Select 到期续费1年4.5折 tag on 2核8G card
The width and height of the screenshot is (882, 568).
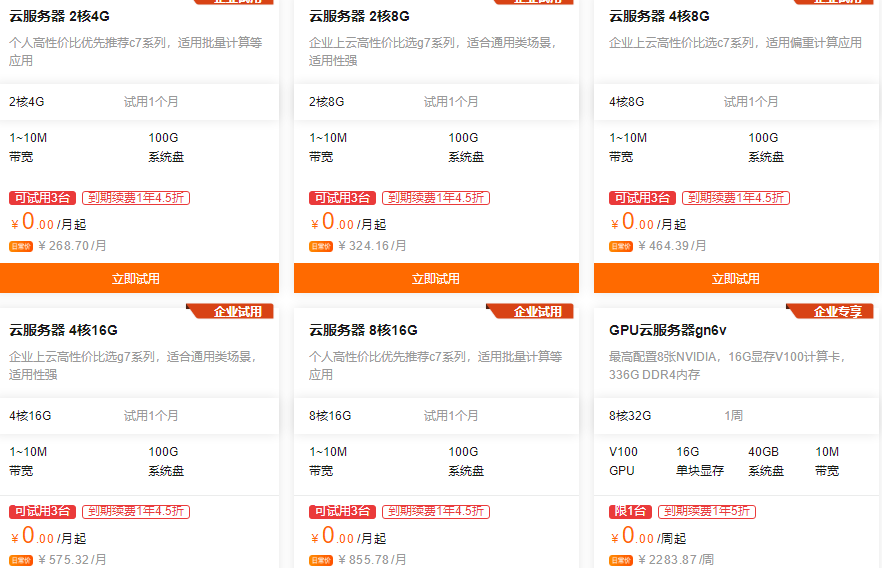(x=436, y=198)
